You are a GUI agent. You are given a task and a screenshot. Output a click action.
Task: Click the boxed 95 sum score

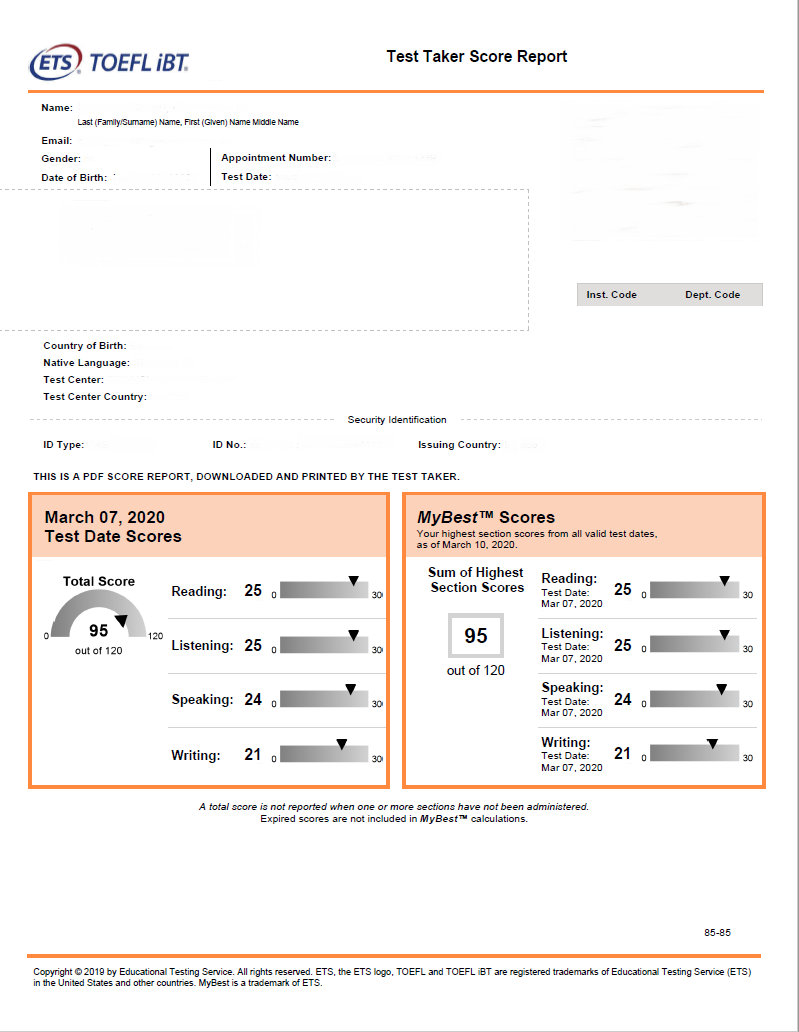pyautogui.click(x=476, y=636)
